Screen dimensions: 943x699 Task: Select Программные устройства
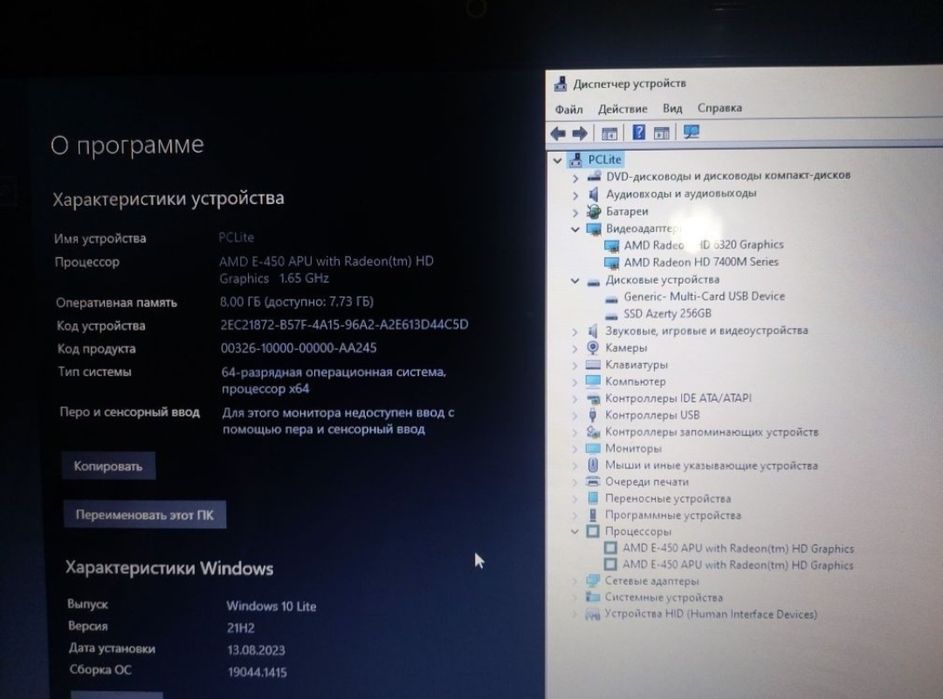pos(672,515)
